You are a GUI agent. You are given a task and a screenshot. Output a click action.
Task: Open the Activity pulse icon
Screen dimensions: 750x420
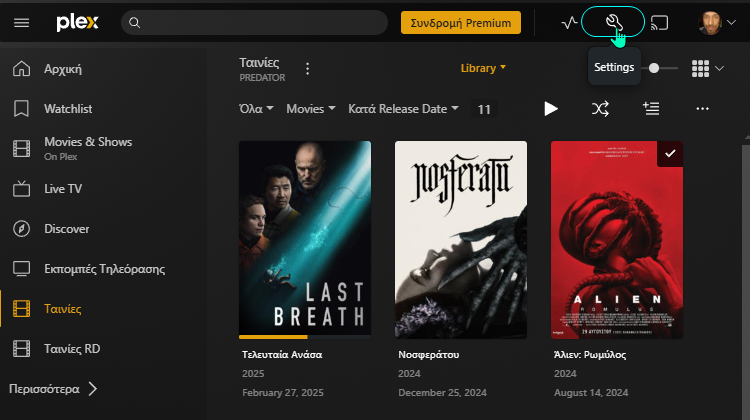[569, 22]
